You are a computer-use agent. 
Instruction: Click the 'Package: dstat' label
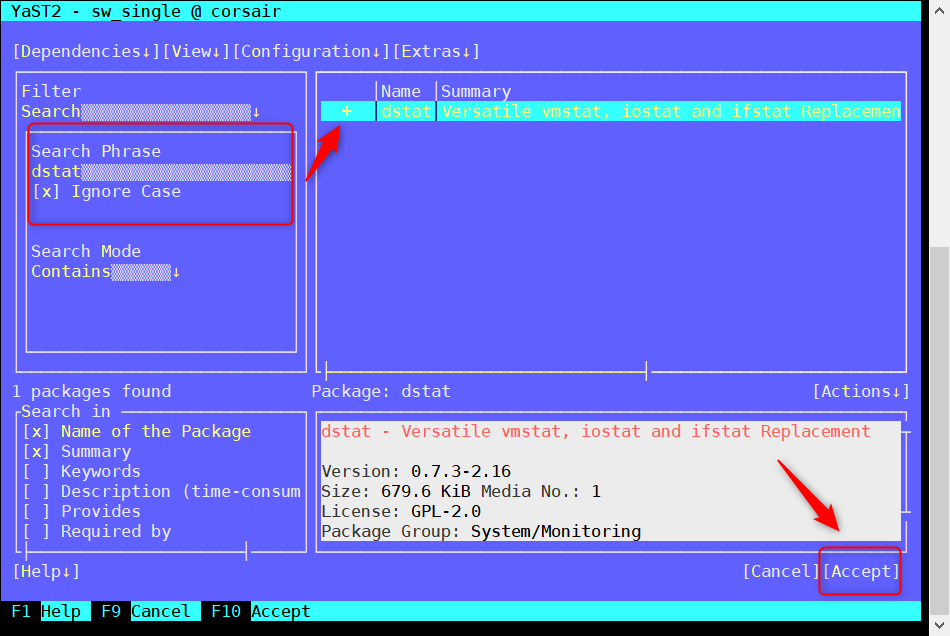[381, 391]
